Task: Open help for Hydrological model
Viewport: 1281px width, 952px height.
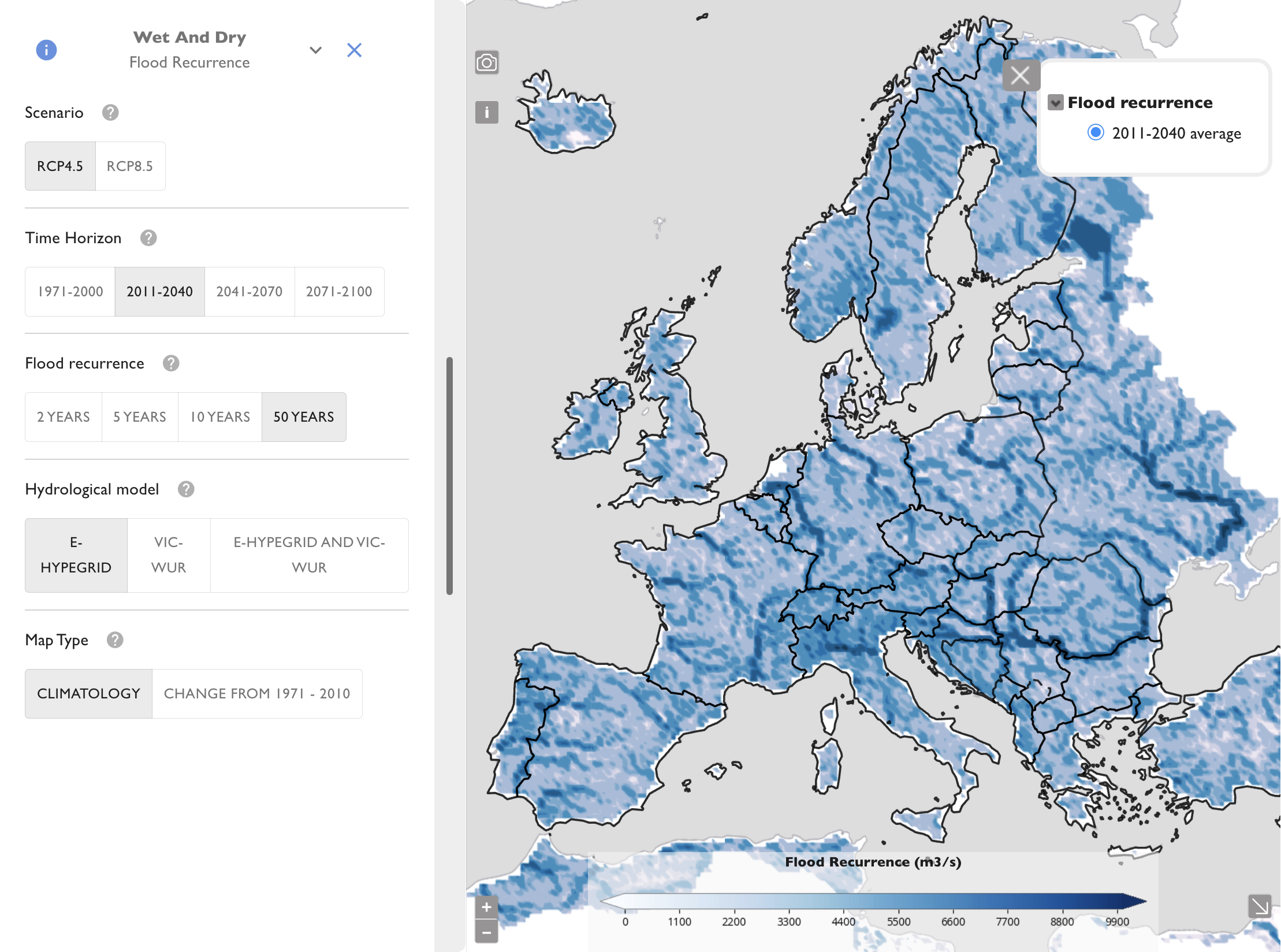Action: 186,489
